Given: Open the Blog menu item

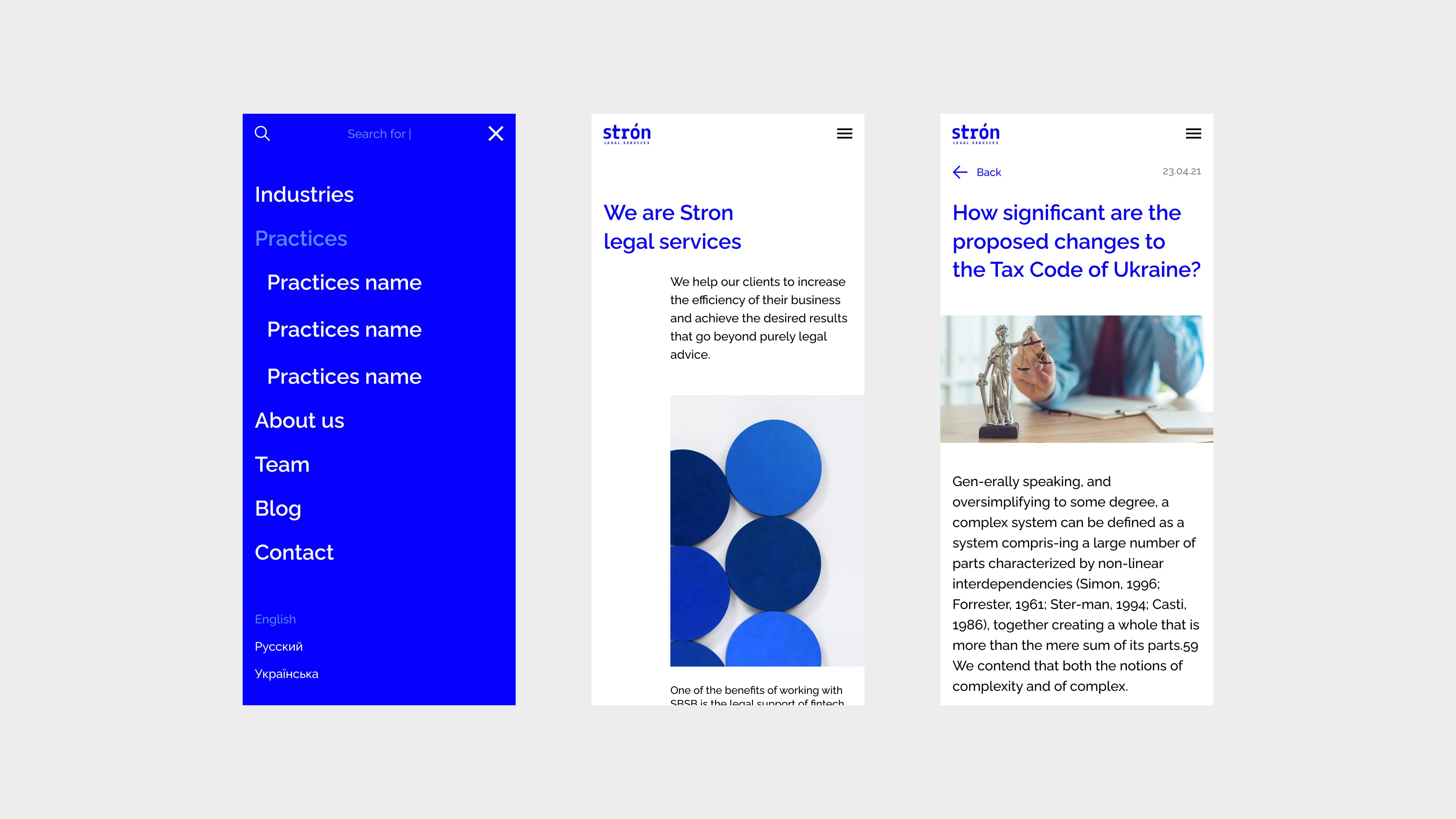Looking at the screenshot, I should point(278,508).
